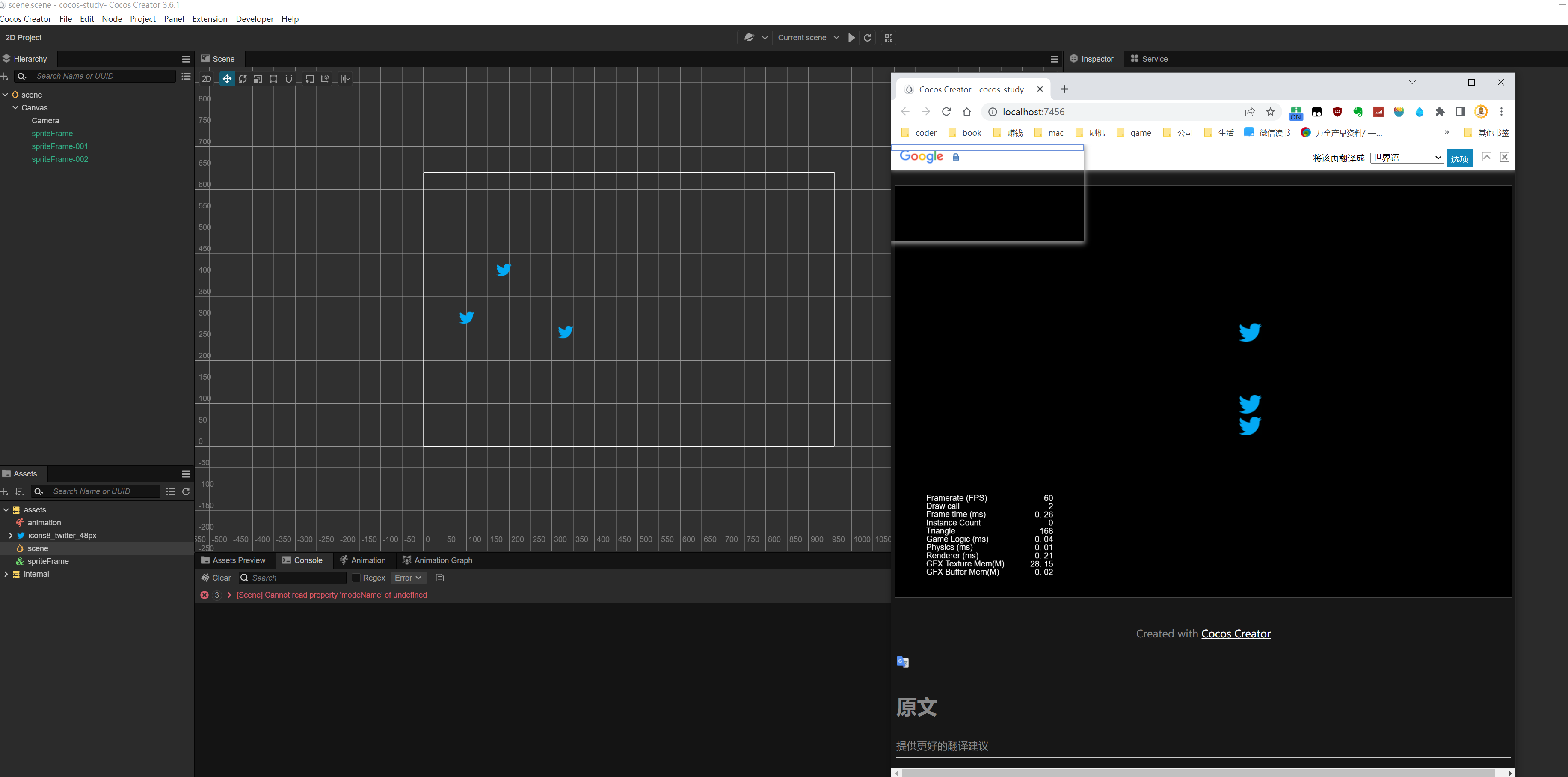The image size is (1568, 777).
Task: Activate the snap magnet tool
Action: pos(288,78)
